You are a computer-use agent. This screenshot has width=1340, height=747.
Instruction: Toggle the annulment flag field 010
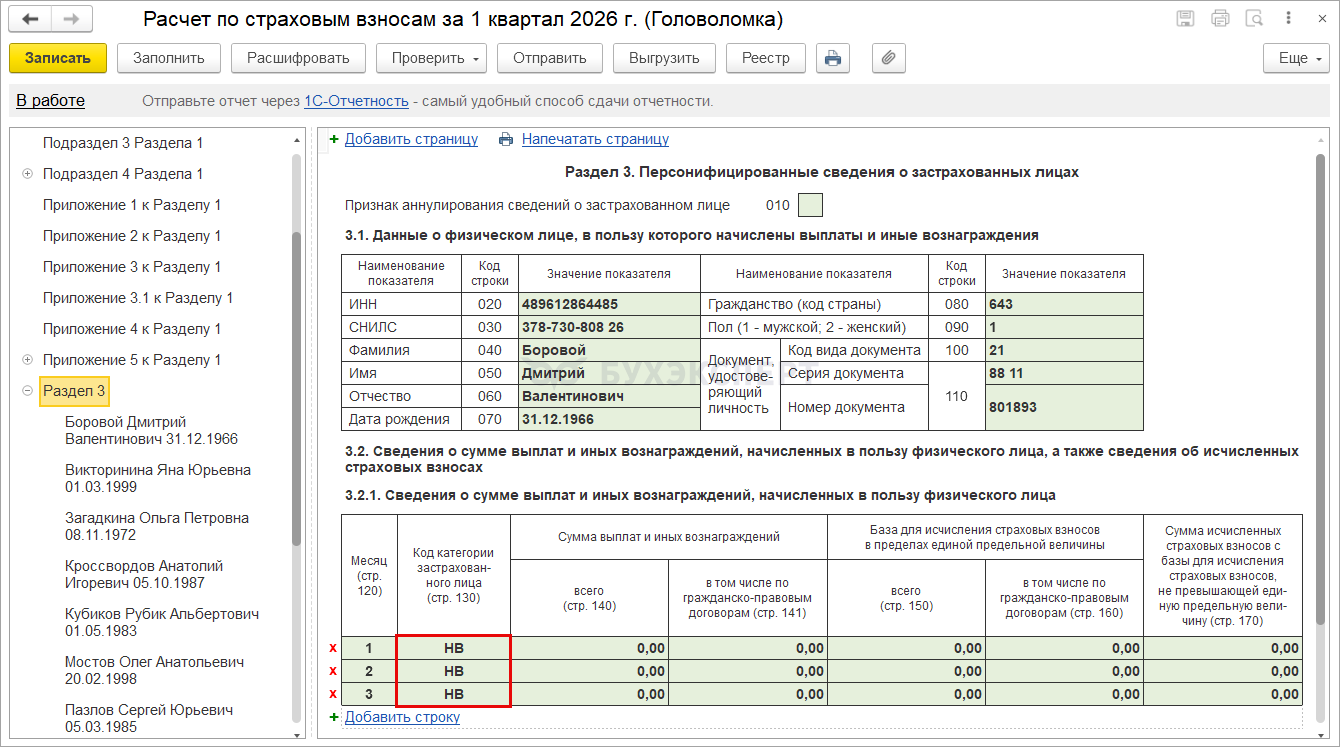810,206
